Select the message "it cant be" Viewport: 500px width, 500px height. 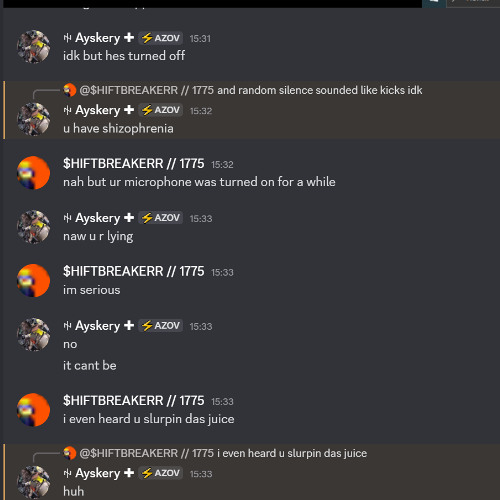(90, 366)
